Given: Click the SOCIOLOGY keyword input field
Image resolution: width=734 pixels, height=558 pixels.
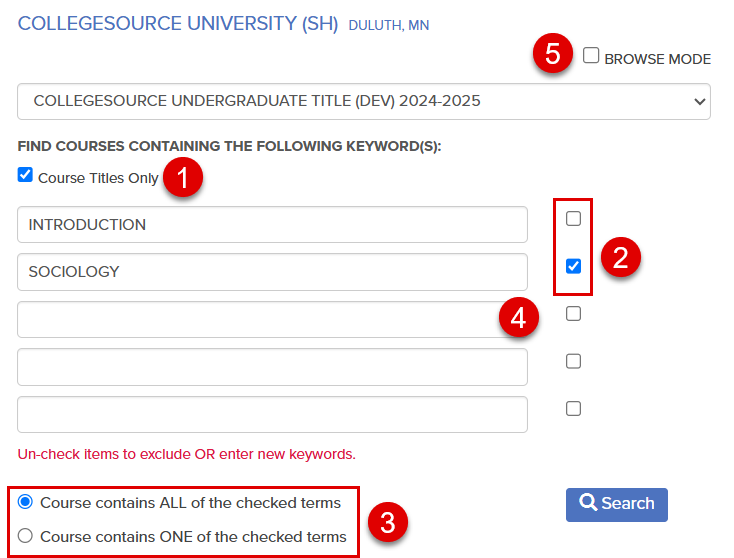Looking at the screenshot, I should (272, 272).
